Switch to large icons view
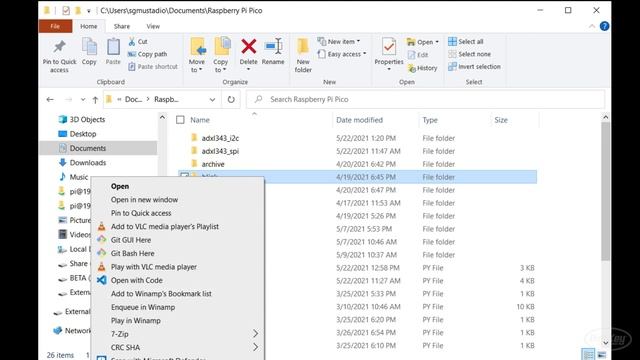 point(602,354)
